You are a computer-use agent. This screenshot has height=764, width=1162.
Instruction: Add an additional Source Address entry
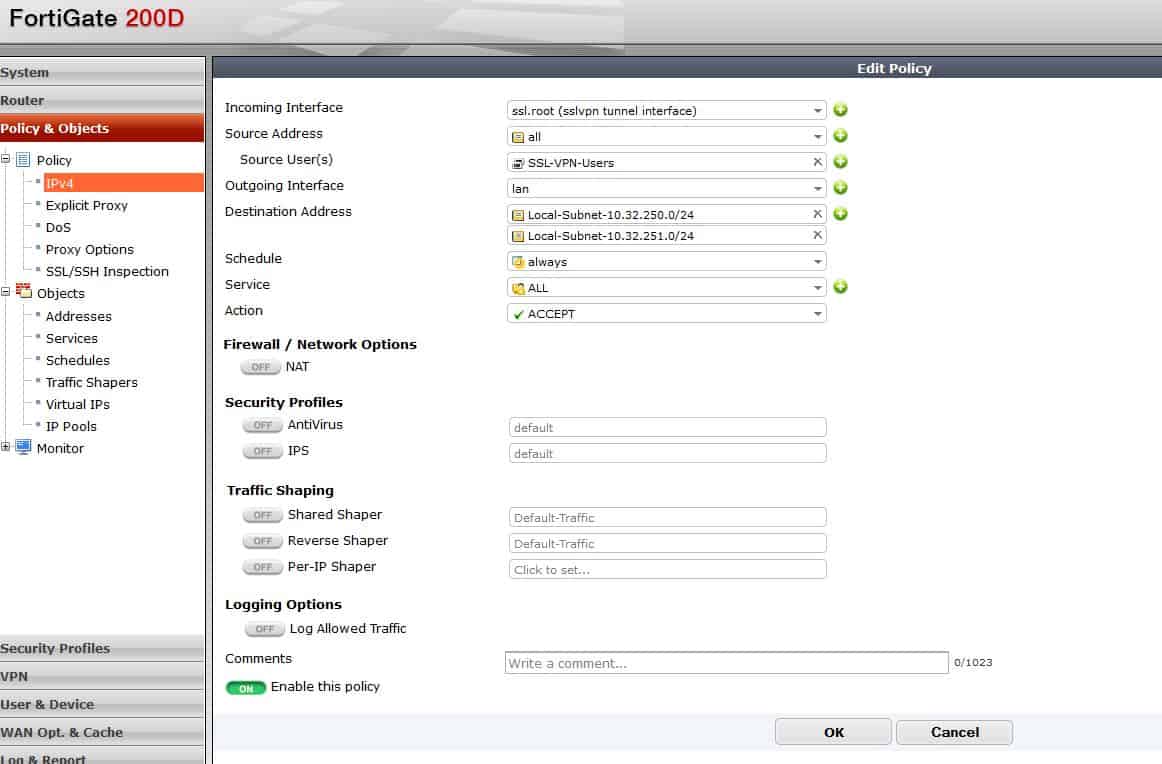pos(840,136)
